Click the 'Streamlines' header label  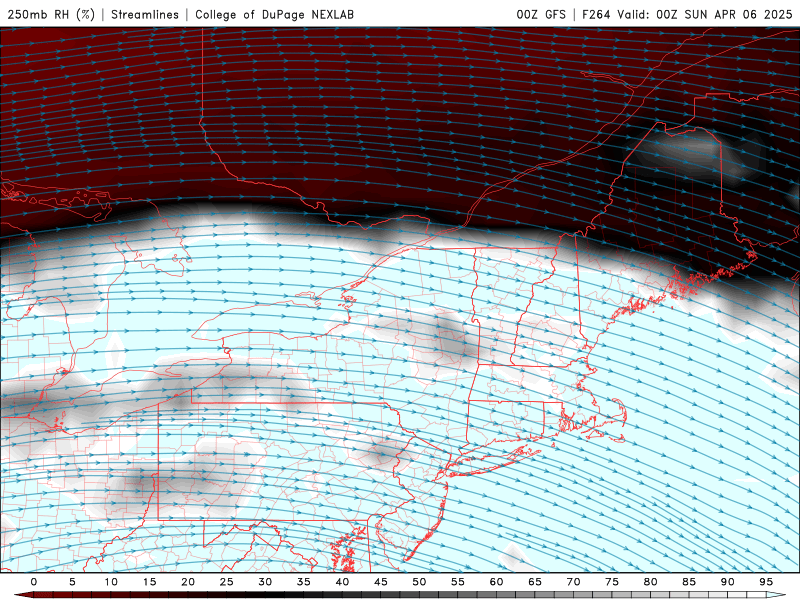tap(145, 14)
